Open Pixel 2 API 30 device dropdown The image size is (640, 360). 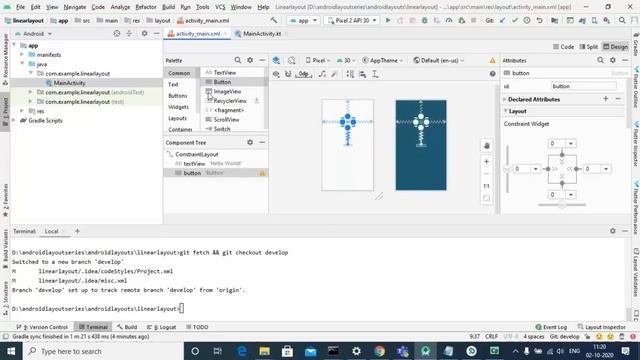352,20
